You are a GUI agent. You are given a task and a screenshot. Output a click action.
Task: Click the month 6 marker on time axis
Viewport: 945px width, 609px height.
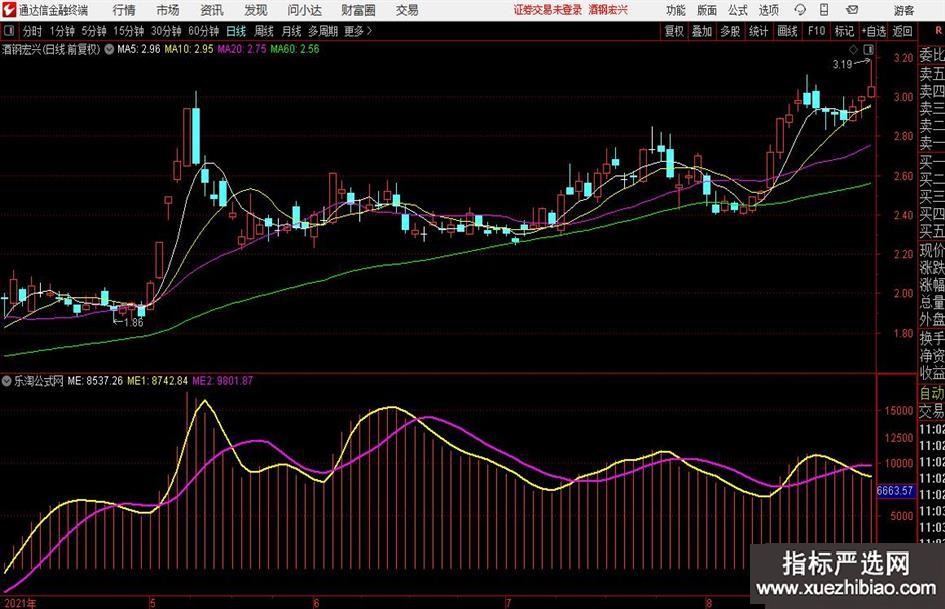pos(316,603)
